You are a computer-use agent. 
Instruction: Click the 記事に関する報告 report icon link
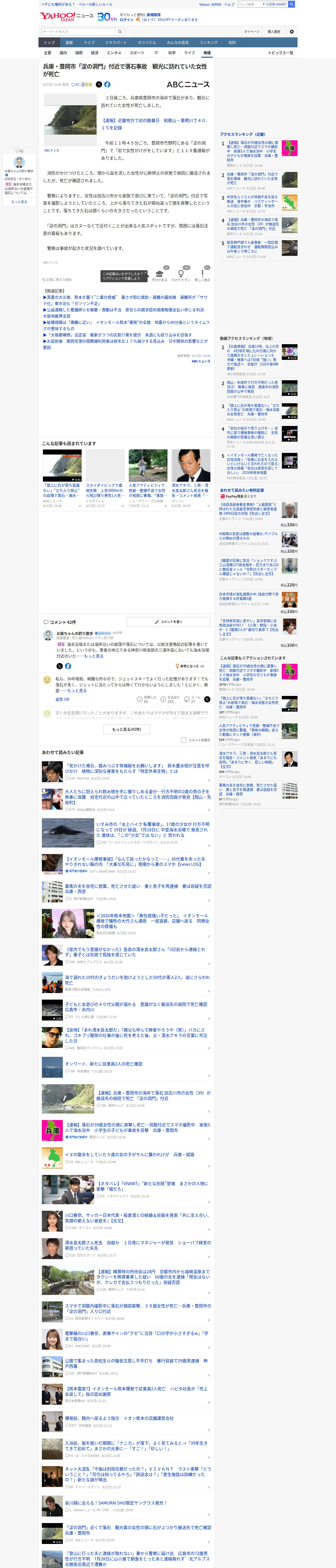tap(57, 280)
